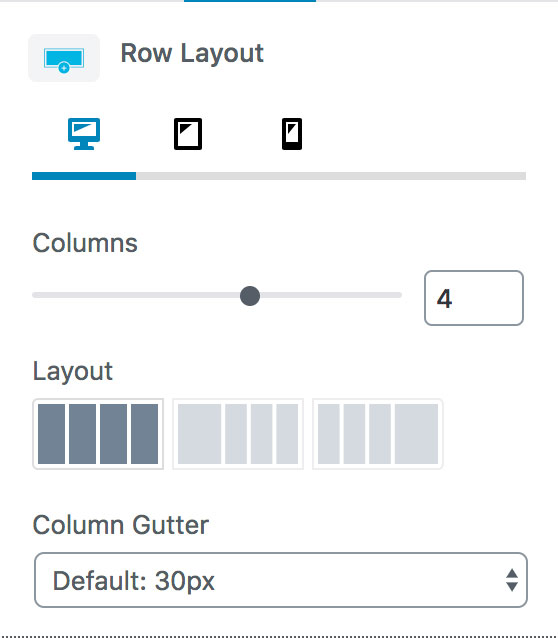Screen dimensions: 558x638
Task: Click the gutter dropdown up-down arrows
Action: tap(512, 580)
